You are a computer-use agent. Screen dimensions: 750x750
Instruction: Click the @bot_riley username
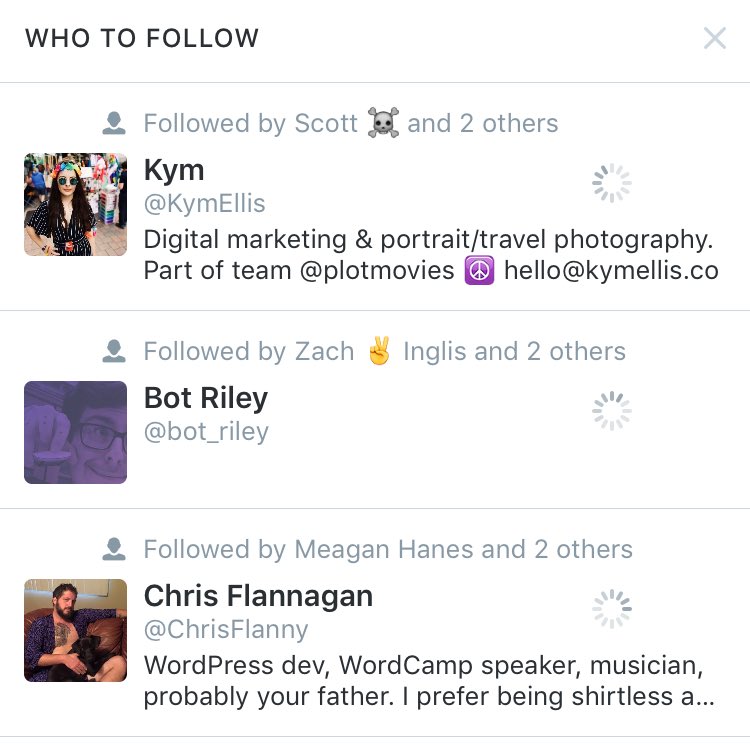206,432
